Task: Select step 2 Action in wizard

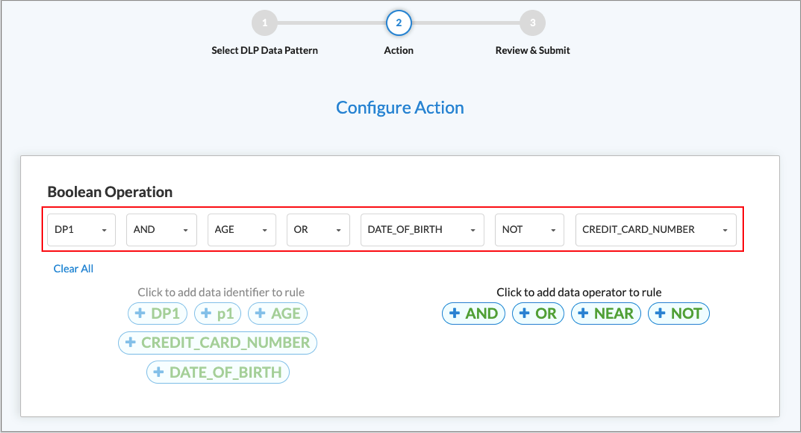Action: tap(398, 22)
